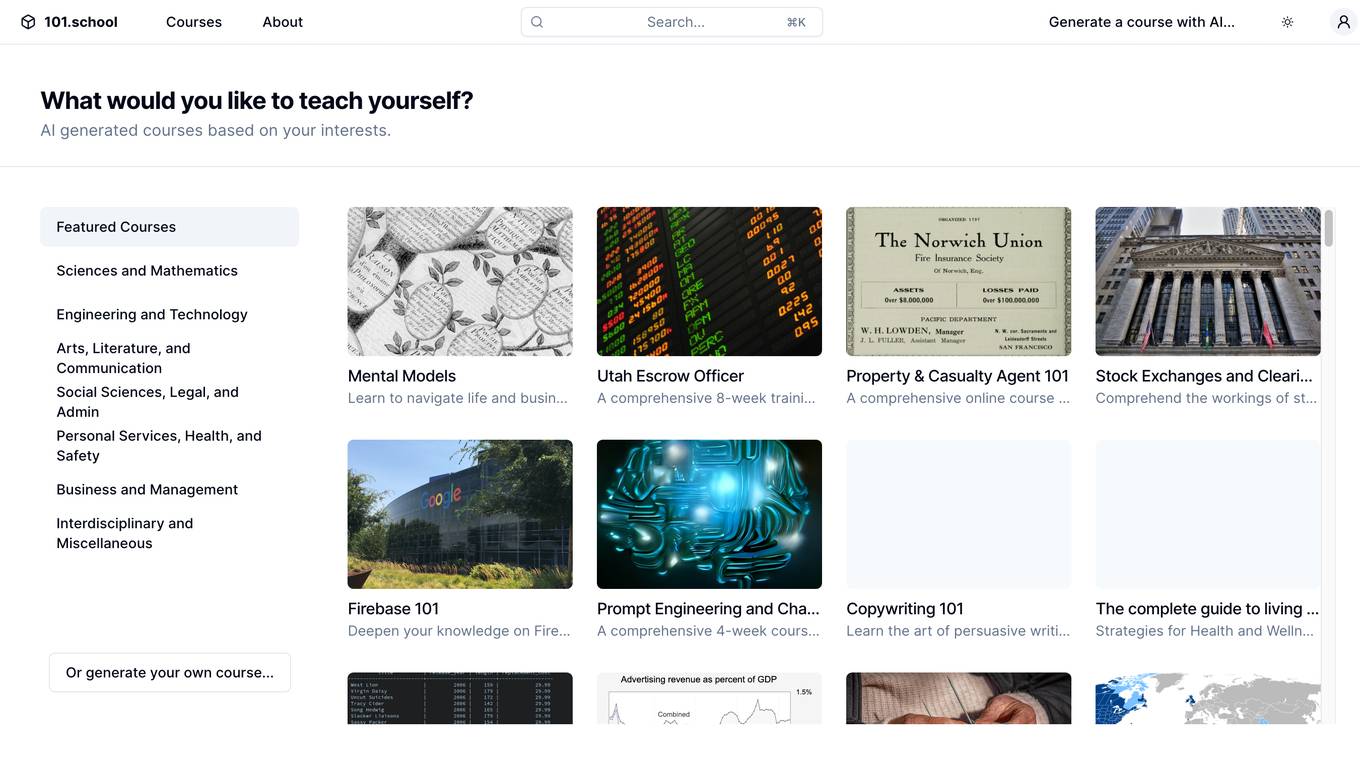Click the Firebase 101 title
This screenshot has width=1360, height=764.
[x=393, y=609]
